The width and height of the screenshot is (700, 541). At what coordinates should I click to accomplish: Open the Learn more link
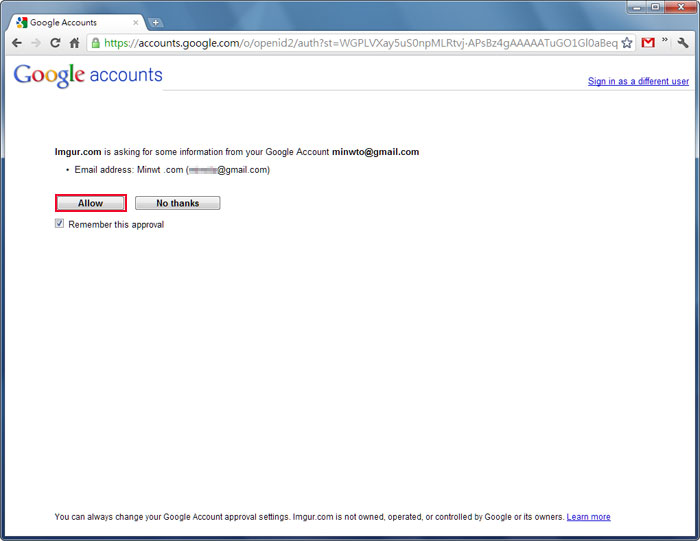588,517
